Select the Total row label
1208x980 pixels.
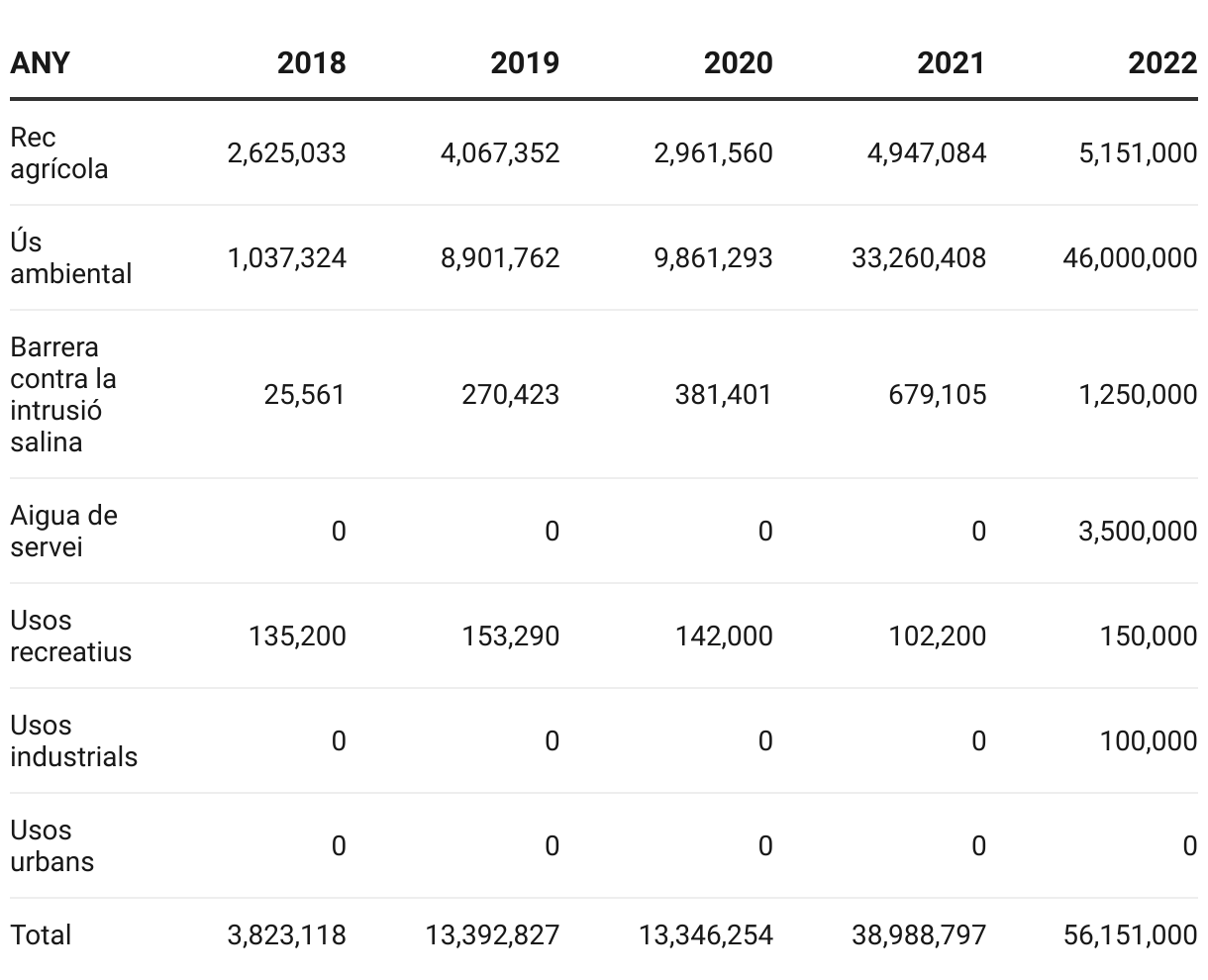(x=41, y=934)
